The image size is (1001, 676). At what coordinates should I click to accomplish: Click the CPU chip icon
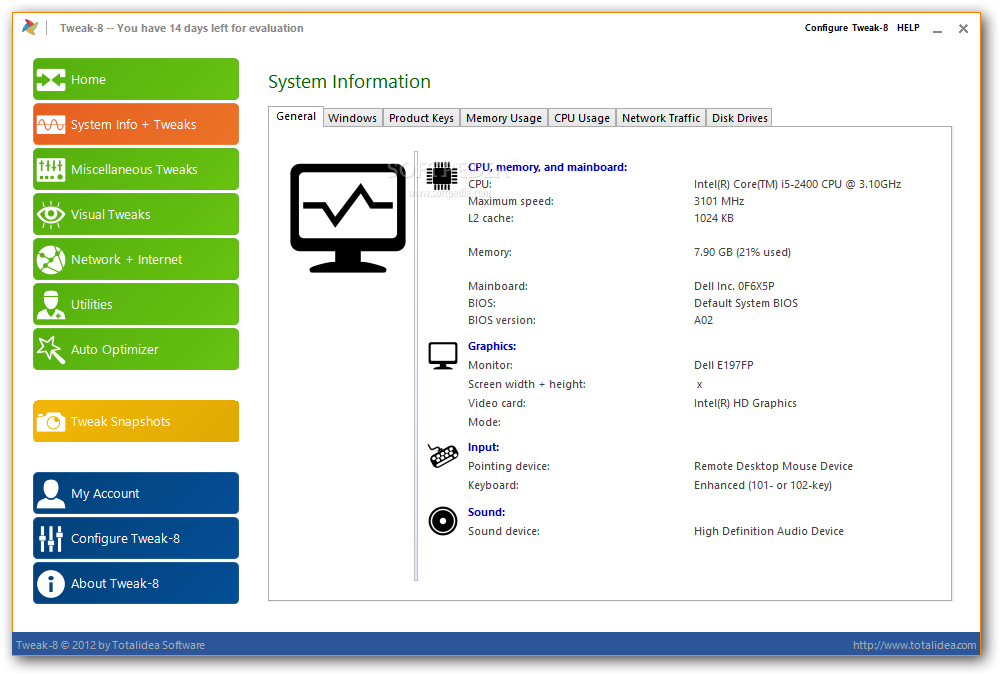pos(441,175)
